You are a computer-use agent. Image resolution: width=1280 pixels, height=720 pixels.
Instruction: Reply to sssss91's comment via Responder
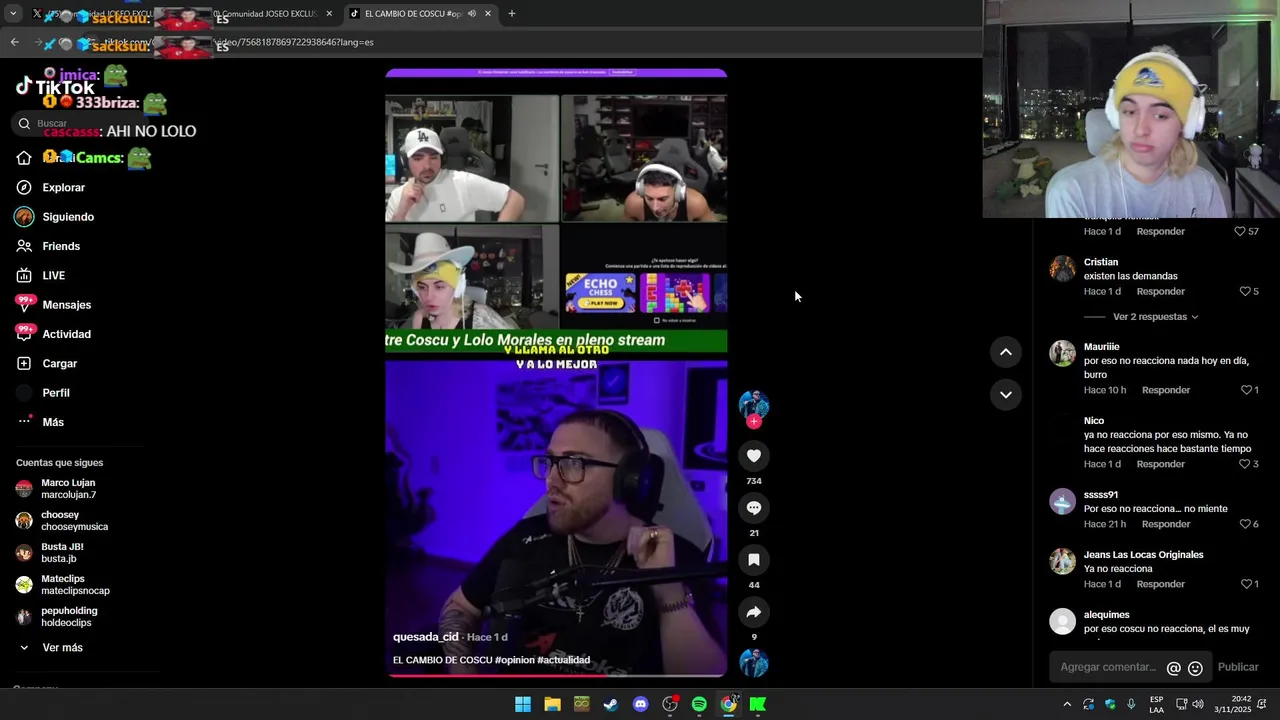click(1166, 524)
